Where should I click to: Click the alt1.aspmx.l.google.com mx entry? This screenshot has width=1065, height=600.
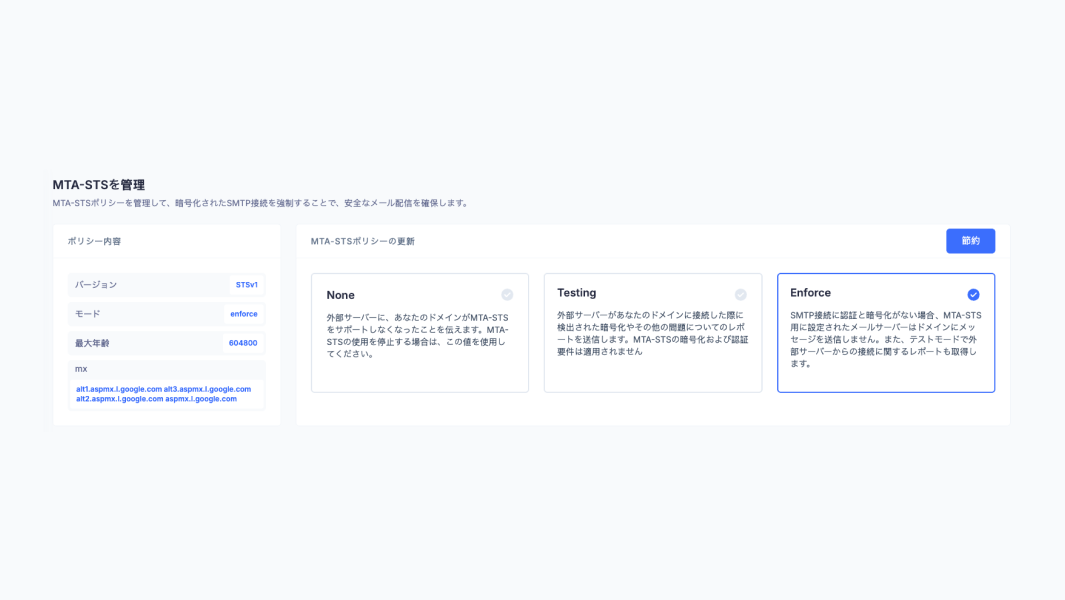pos(119,389)
